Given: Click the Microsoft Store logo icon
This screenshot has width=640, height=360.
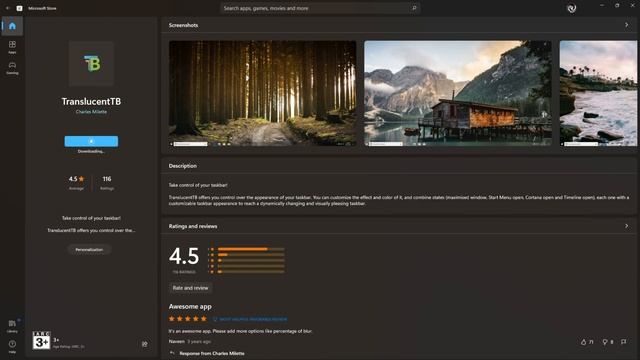Looking at the screenshot, I should 19,8.
